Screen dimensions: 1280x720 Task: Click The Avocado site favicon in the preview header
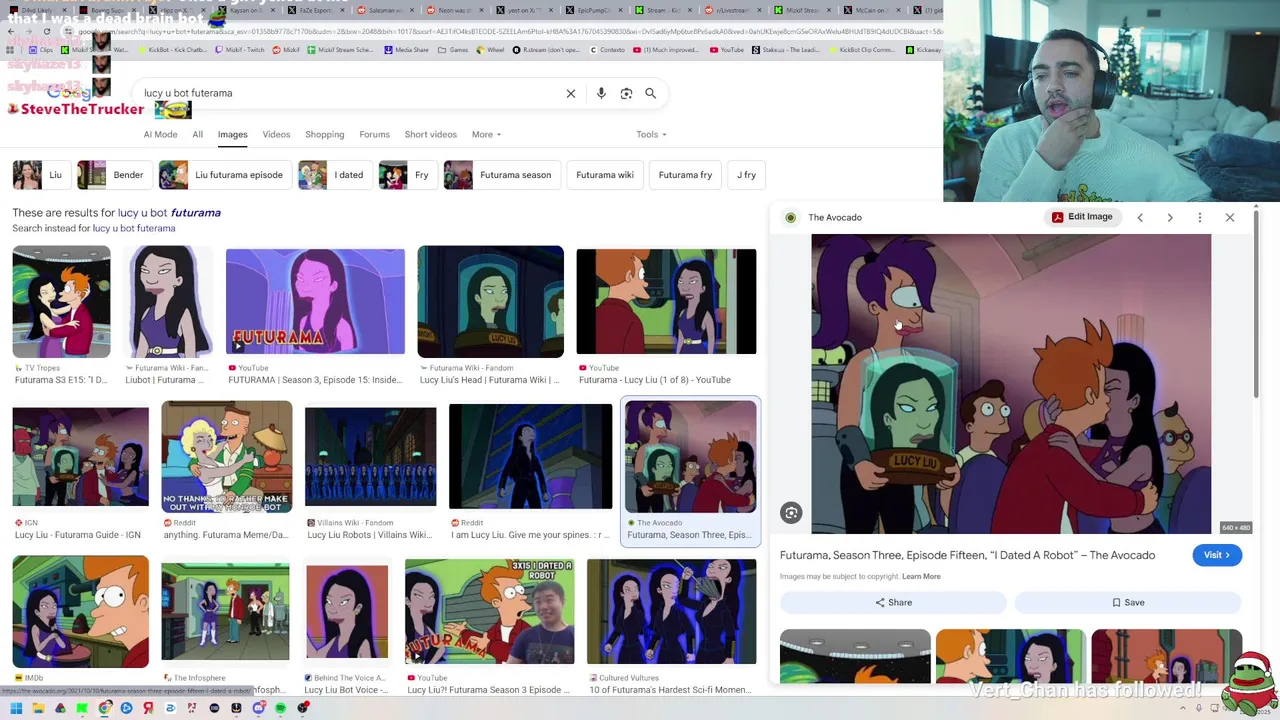pyautogui.click(x=791, y=217)
